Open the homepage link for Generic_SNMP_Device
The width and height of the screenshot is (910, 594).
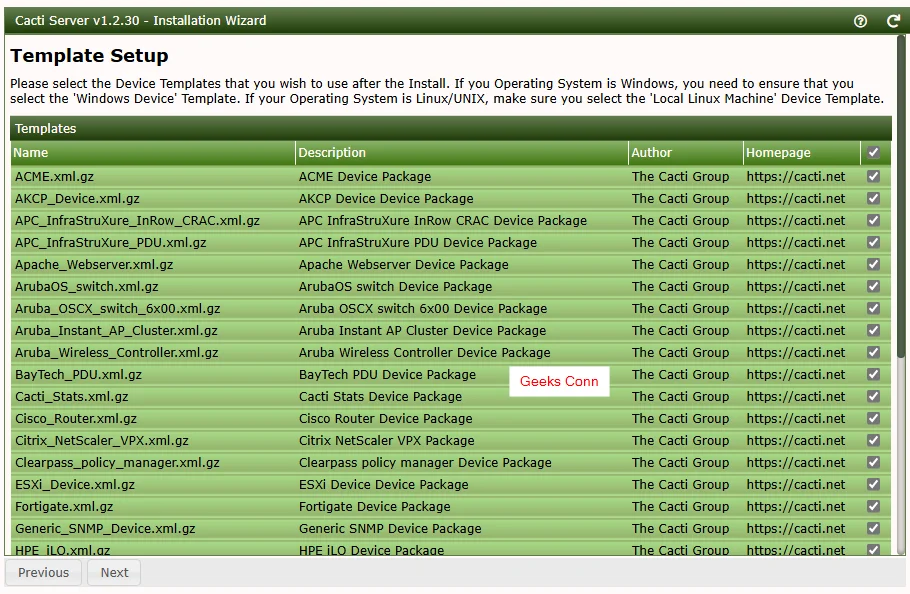tap(795, 528)
